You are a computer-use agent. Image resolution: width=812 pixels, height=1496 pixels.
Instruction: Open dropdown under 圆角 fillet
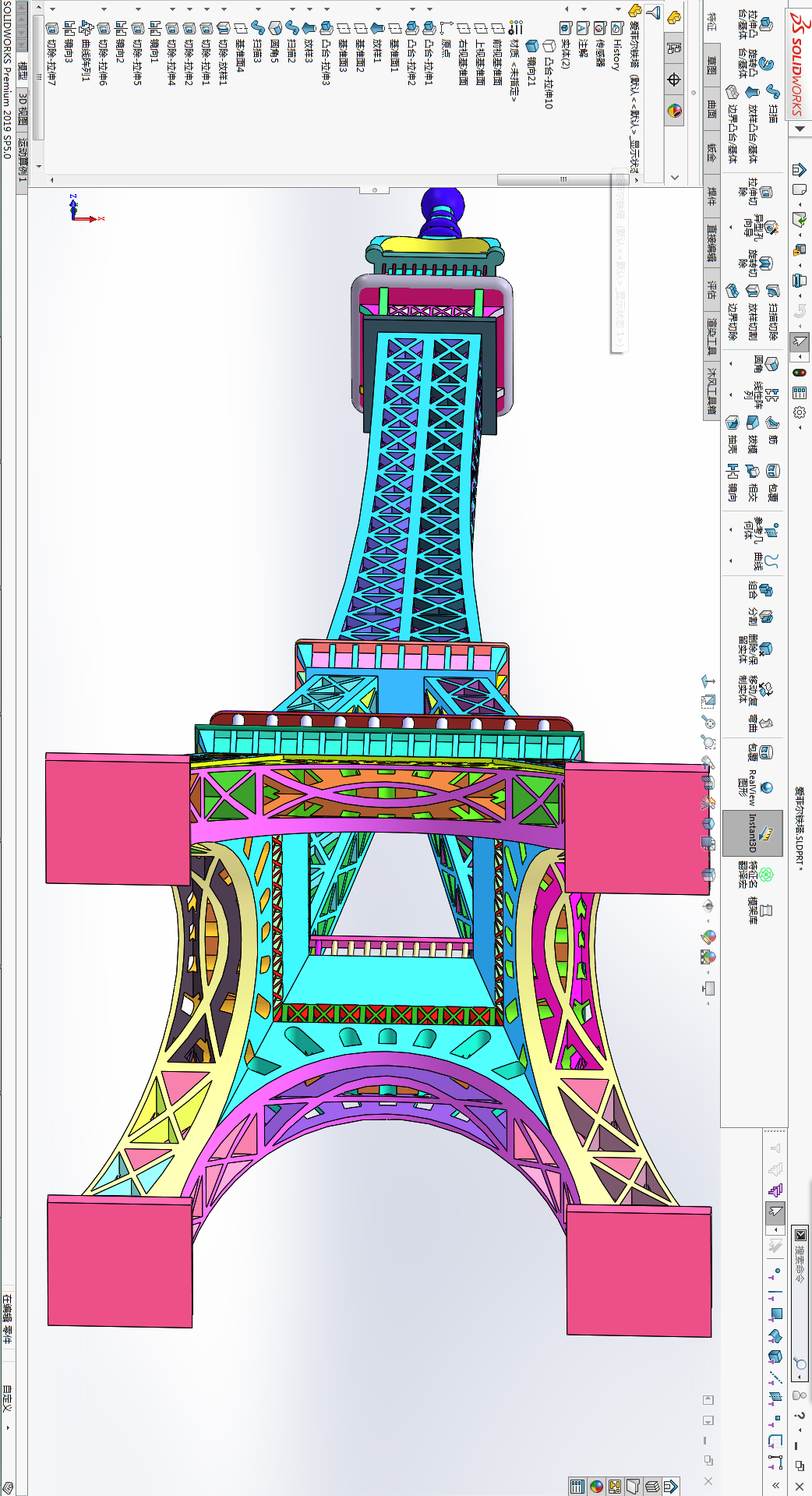click(x=731, y=363)
